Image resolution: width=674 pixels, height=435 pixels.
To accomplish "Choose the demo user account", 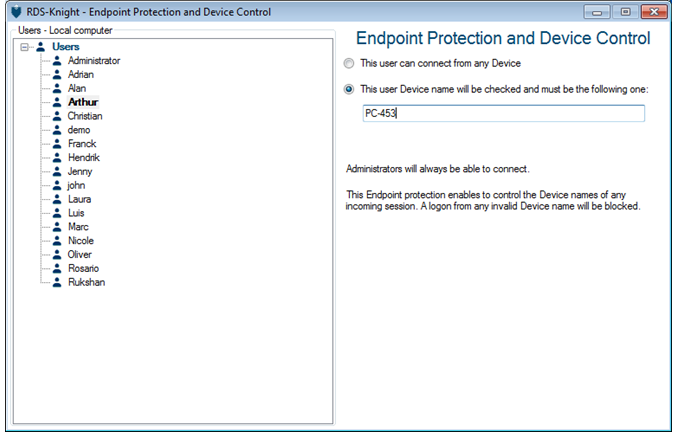I will (79, 130).
